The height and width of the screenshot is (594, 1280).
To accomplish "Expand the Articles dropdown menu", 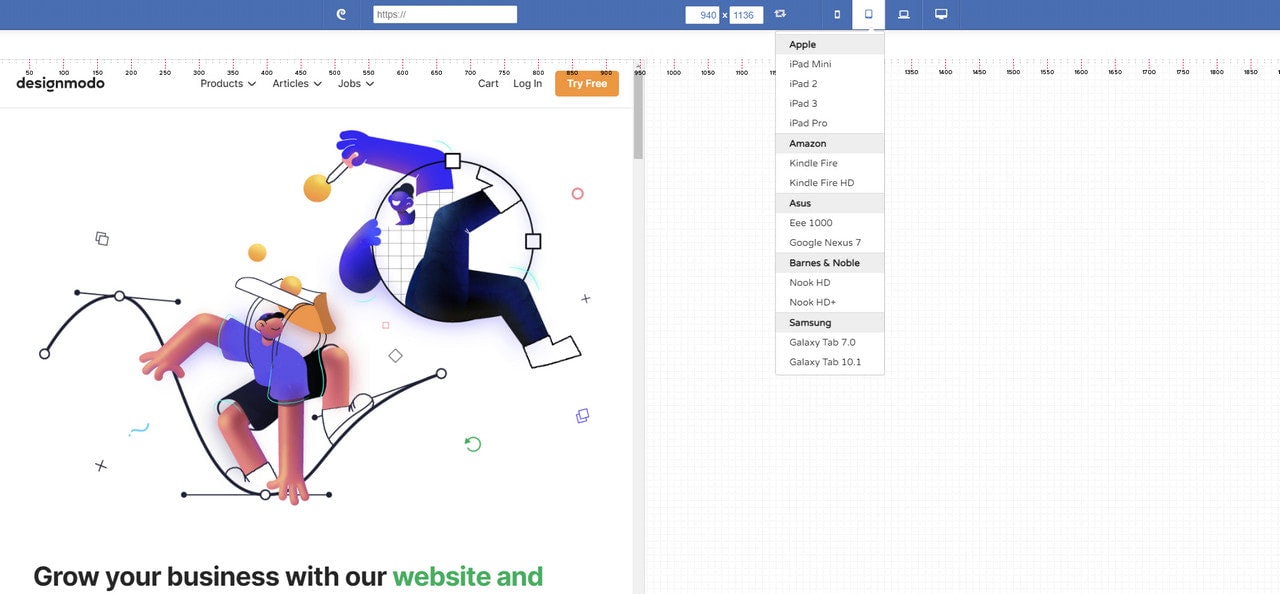I will coord(297,84).
